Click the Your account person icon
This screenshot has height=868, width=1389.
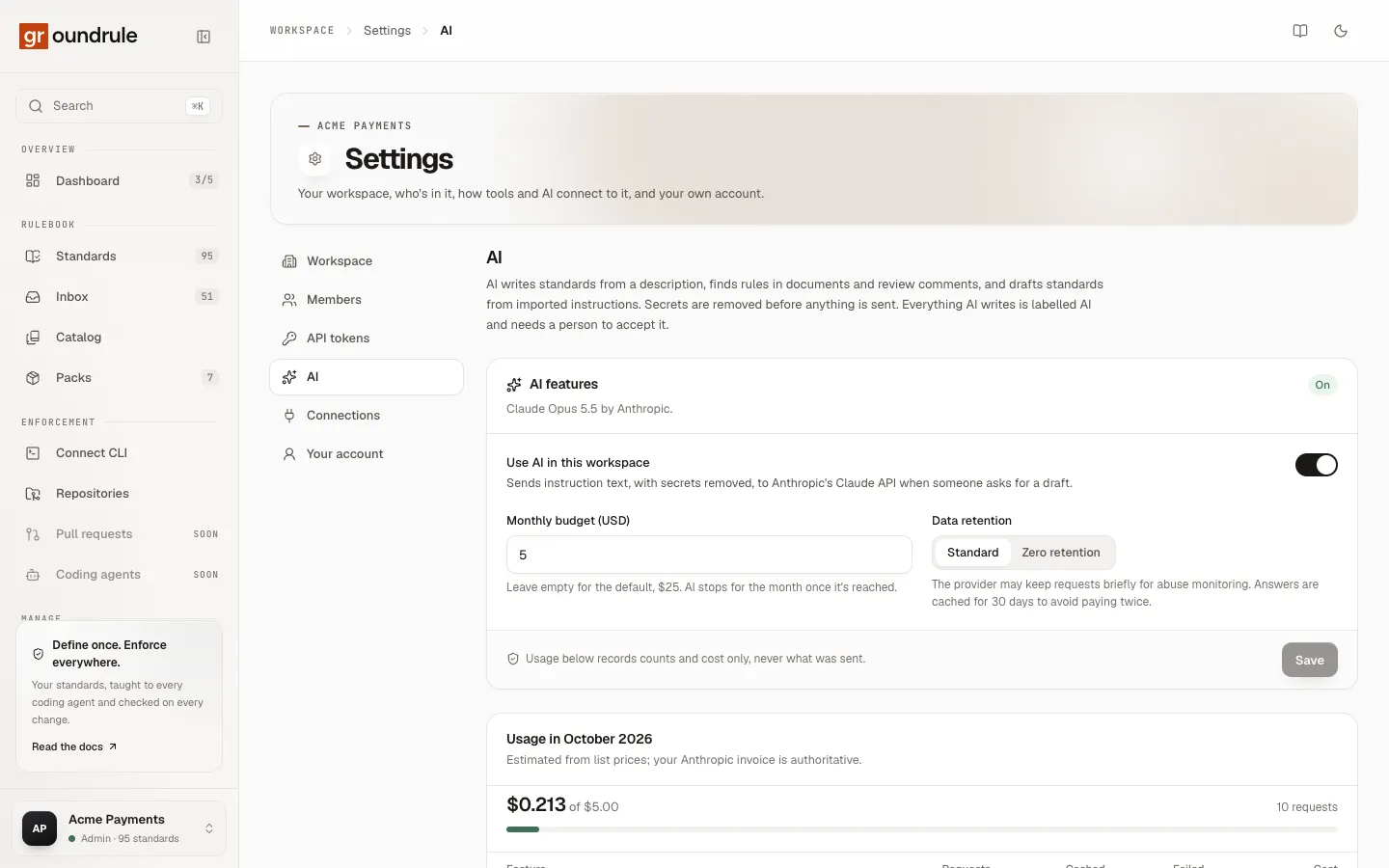[289, 453]
